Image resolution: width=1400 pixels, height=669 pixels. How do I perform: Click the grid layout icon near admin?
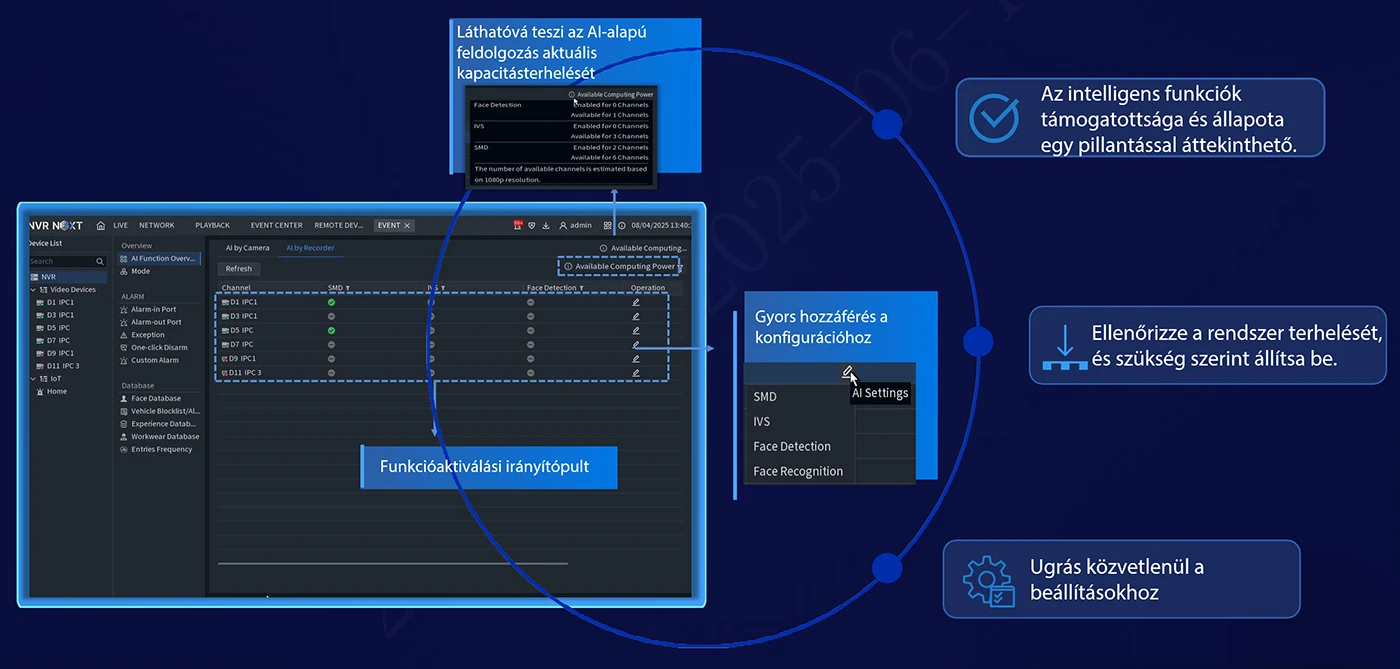[x=607, y=226]
